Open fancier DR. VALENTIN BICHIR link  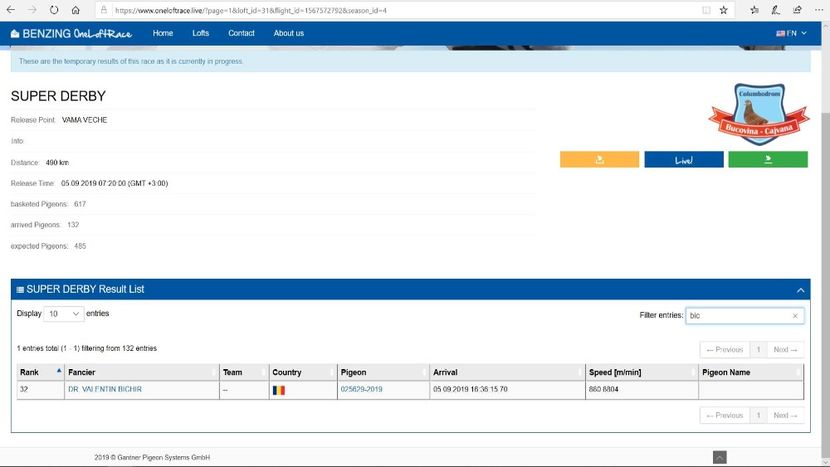(104, 389)
